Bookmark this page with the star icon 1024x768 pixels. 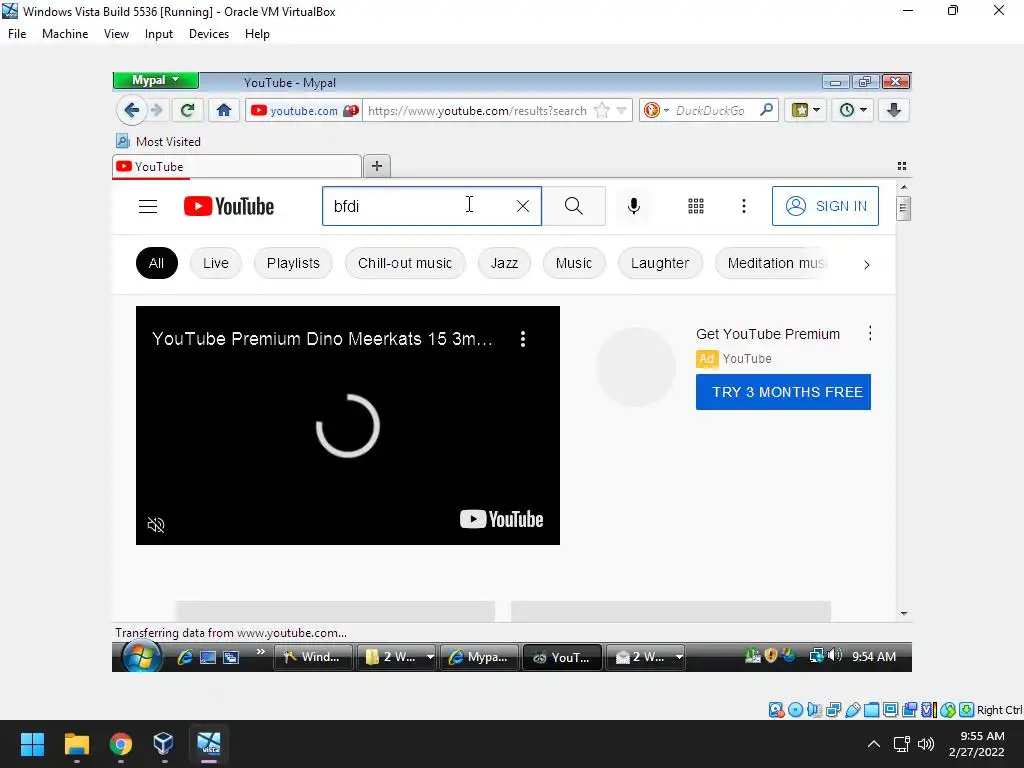click(x=601, y=110)
